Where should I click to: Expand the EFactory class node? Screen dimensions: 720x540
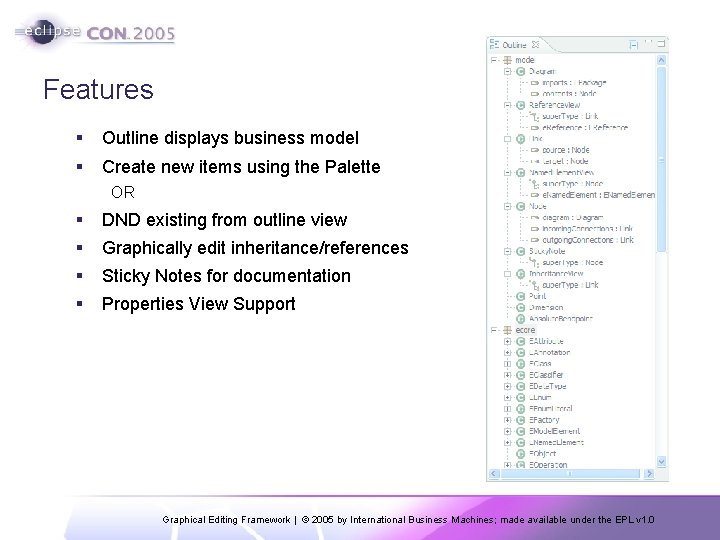point(507,420)
